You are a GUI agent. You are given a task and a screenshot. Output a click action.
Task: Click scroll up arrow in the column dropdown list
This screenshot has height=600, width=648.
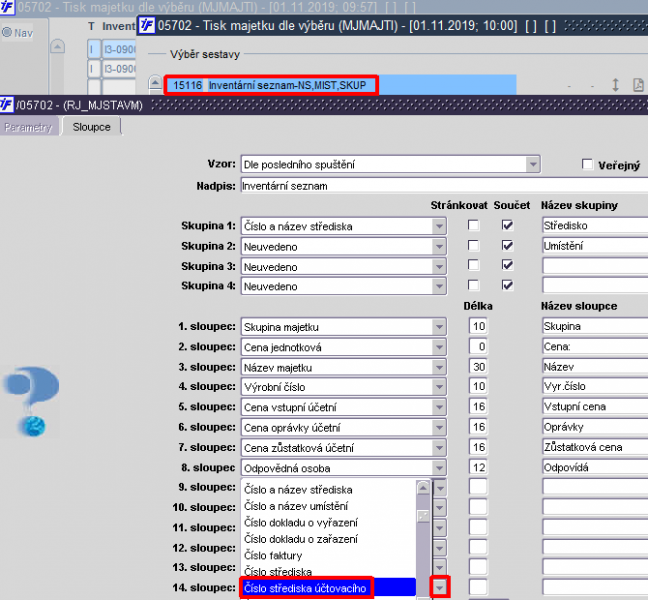[x=423, y=488]
